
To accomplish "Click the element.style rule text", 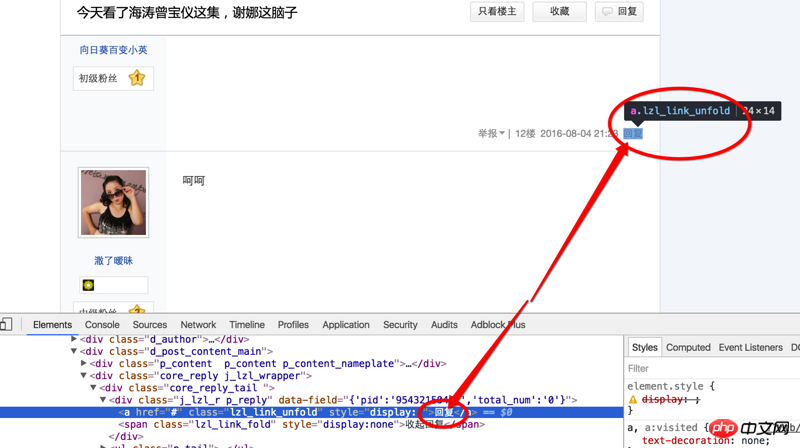I will [670, 386].
